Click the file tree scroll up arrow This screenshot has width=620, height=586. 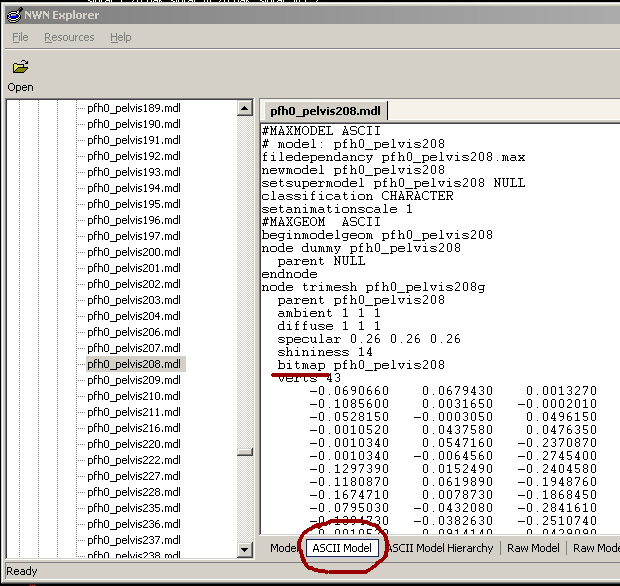click(x=245, y=108)
